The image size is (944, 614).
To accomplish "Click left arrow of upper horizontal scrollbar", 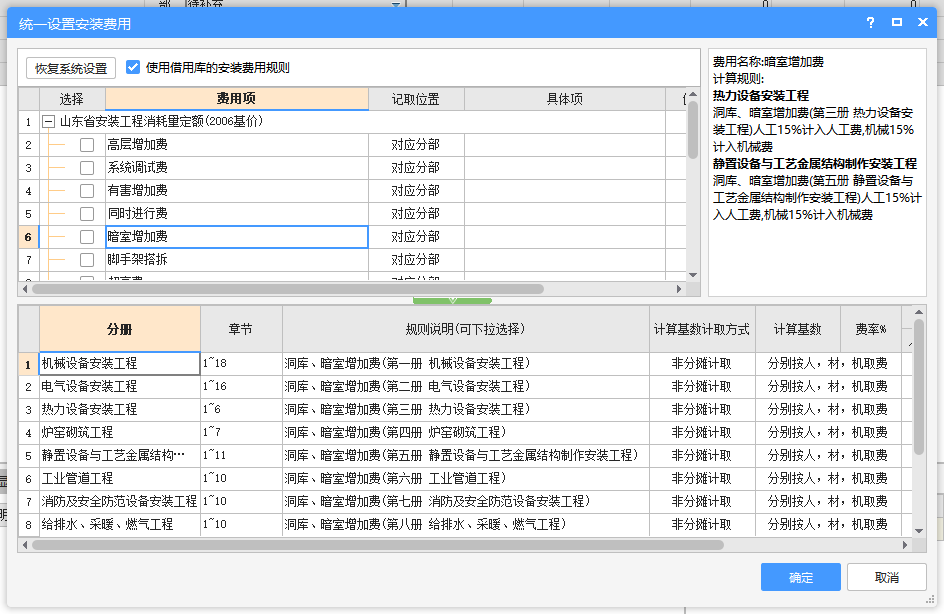I will coord(25,289).
